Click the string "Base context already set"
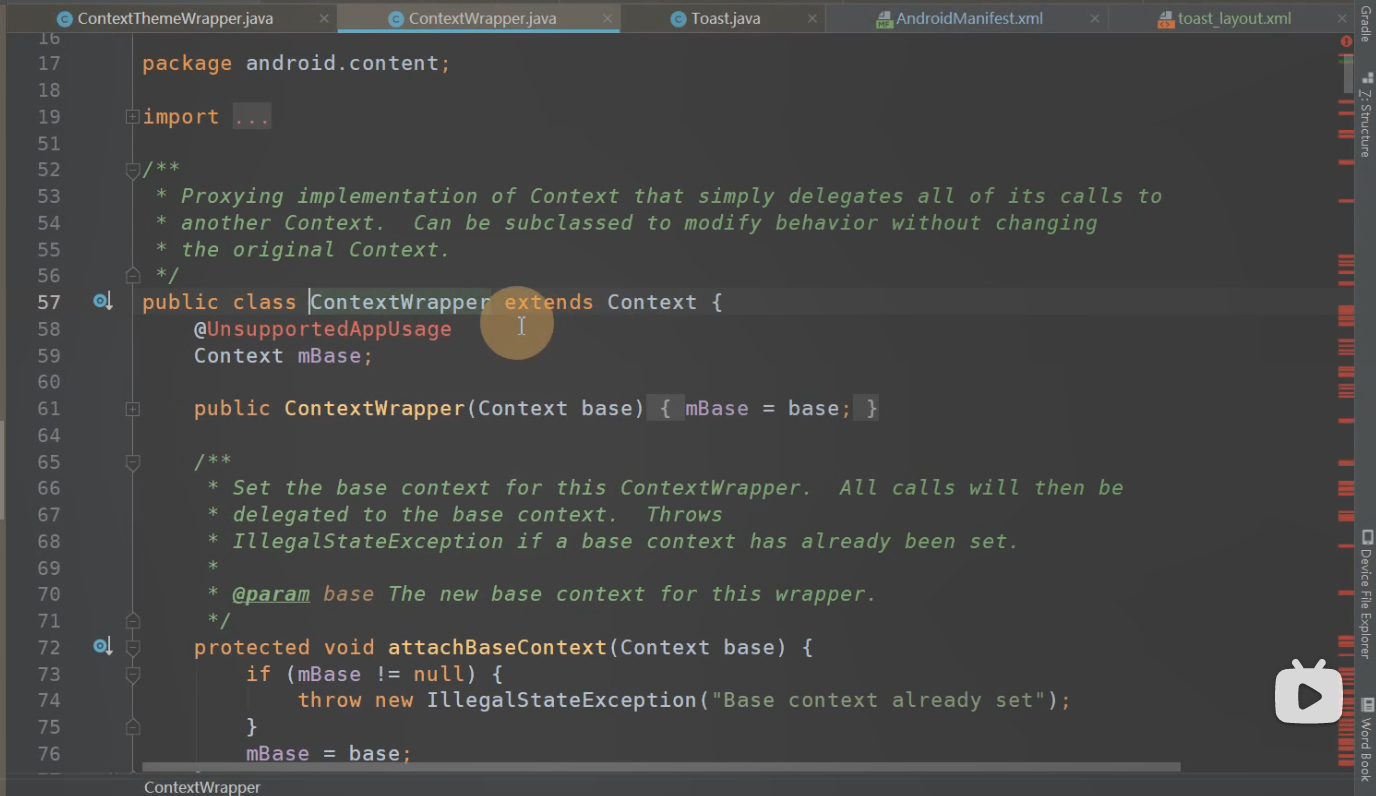 click(x=880, y=700)
